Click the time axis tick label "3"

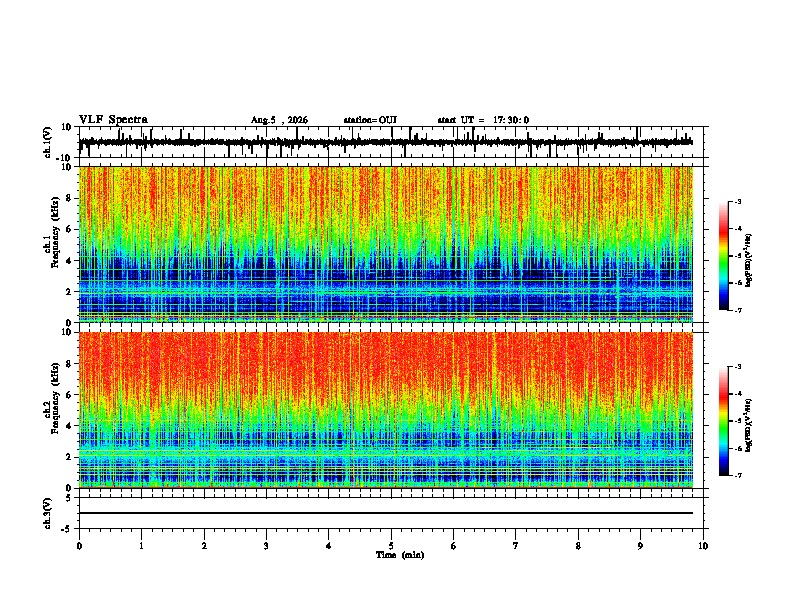click(266, 546)
